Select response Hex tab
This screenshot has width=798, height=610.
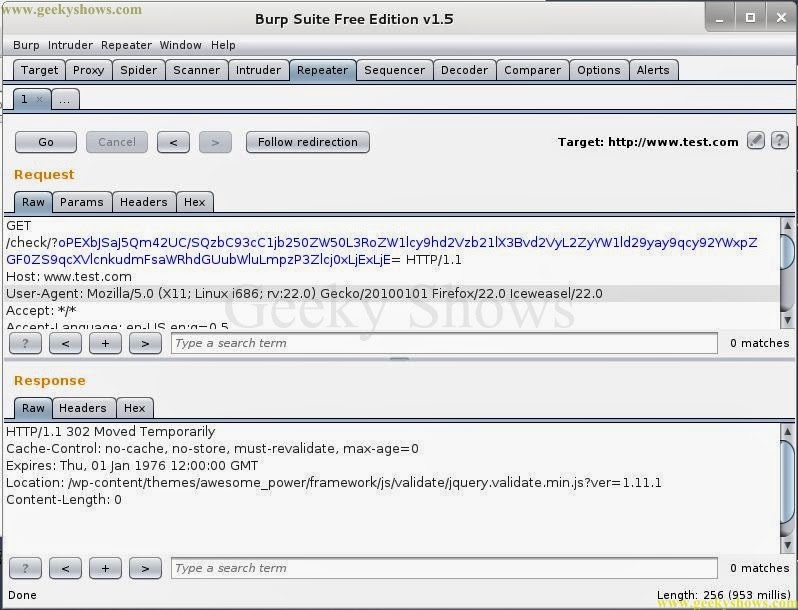[x=134, y=408]
